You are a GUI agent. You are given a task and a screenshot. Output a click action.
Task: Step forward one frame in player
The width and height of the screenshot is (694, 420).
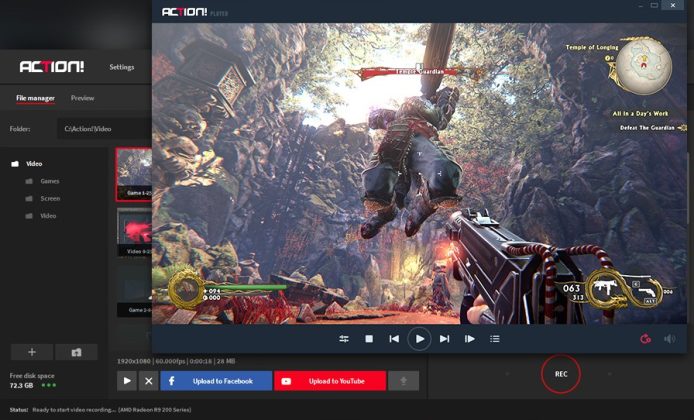click(470, 339)
